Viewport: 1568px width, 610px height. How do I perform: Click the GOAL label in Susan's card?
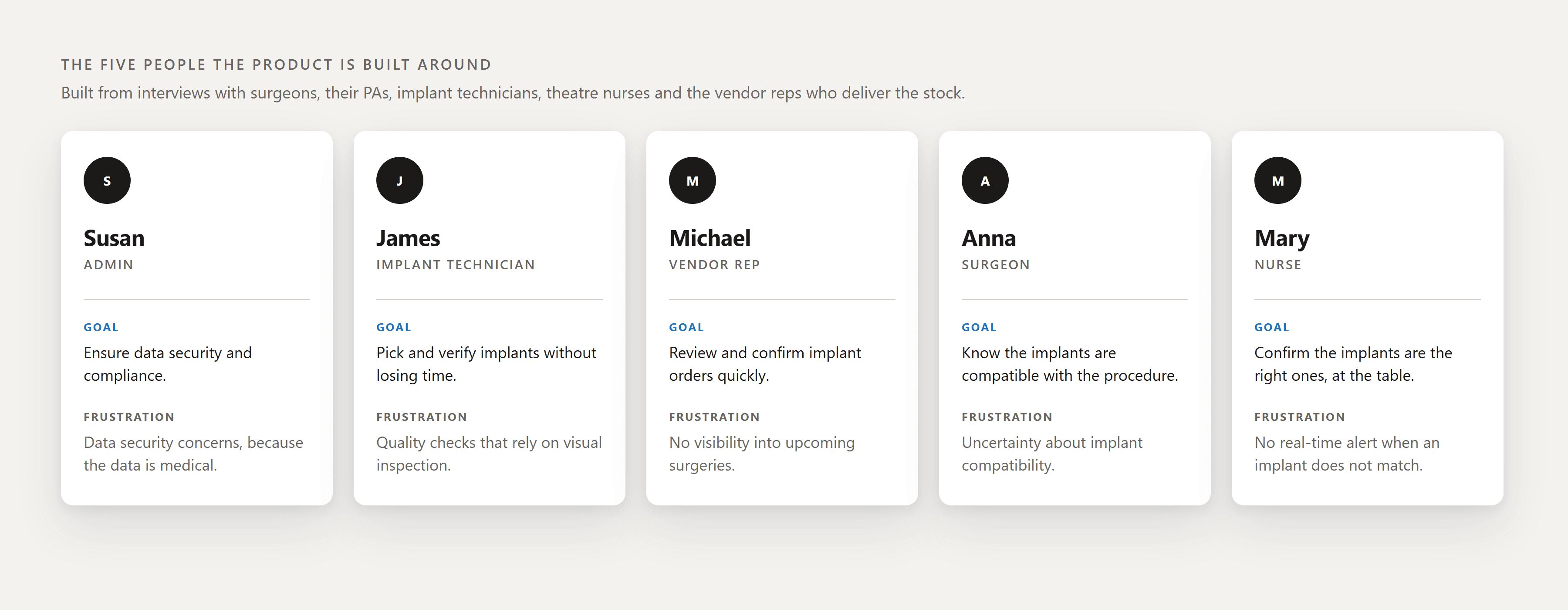[x=101, y=327]
